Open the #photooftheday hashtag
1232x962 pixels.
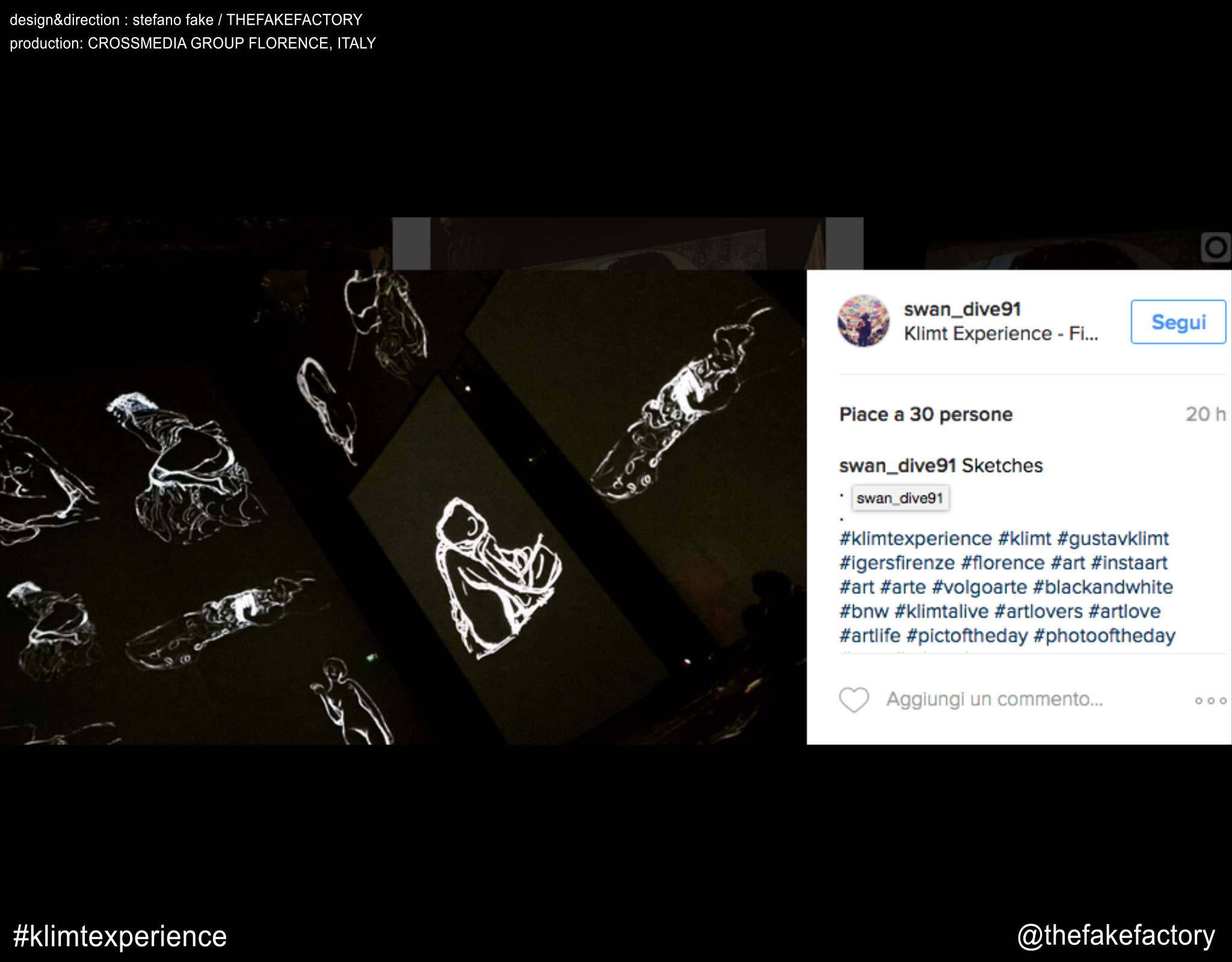[x=1104, y=636]
